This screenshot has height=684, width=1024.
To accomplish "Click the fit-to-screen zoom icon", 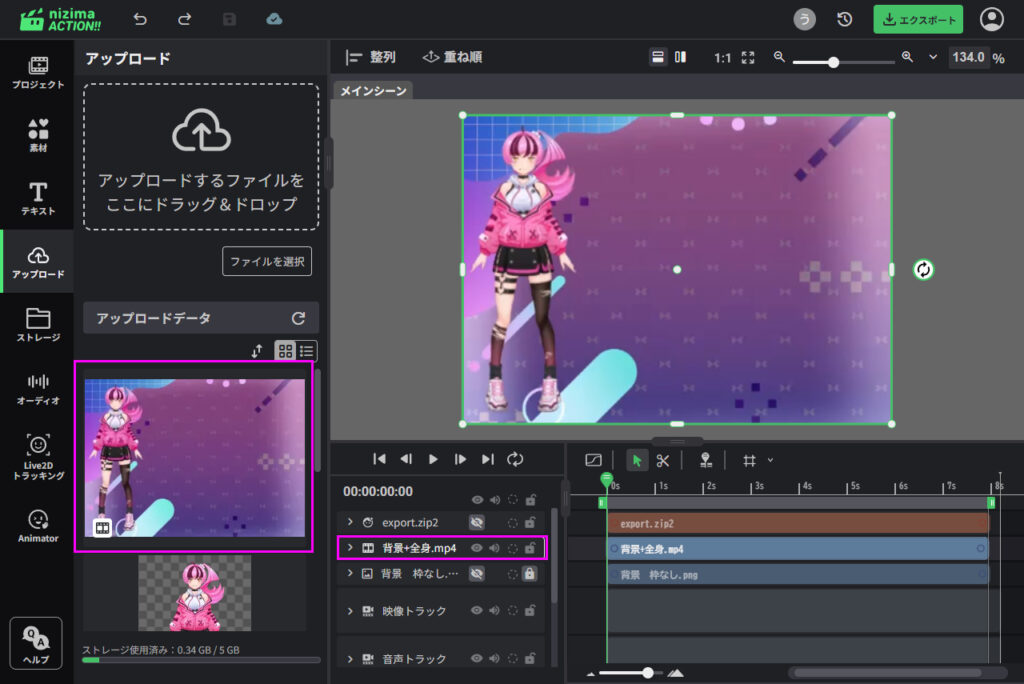I will point(748,57).
